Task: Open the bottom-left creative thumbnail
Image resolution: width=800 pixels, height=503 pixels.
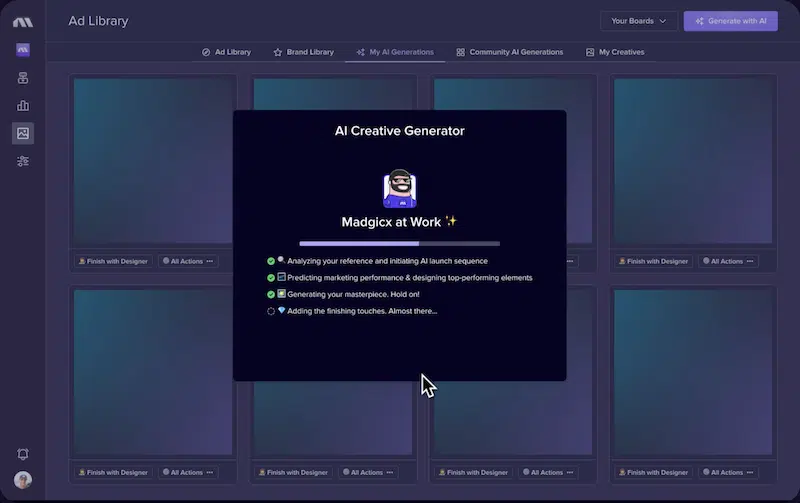Action: (153, 372)
